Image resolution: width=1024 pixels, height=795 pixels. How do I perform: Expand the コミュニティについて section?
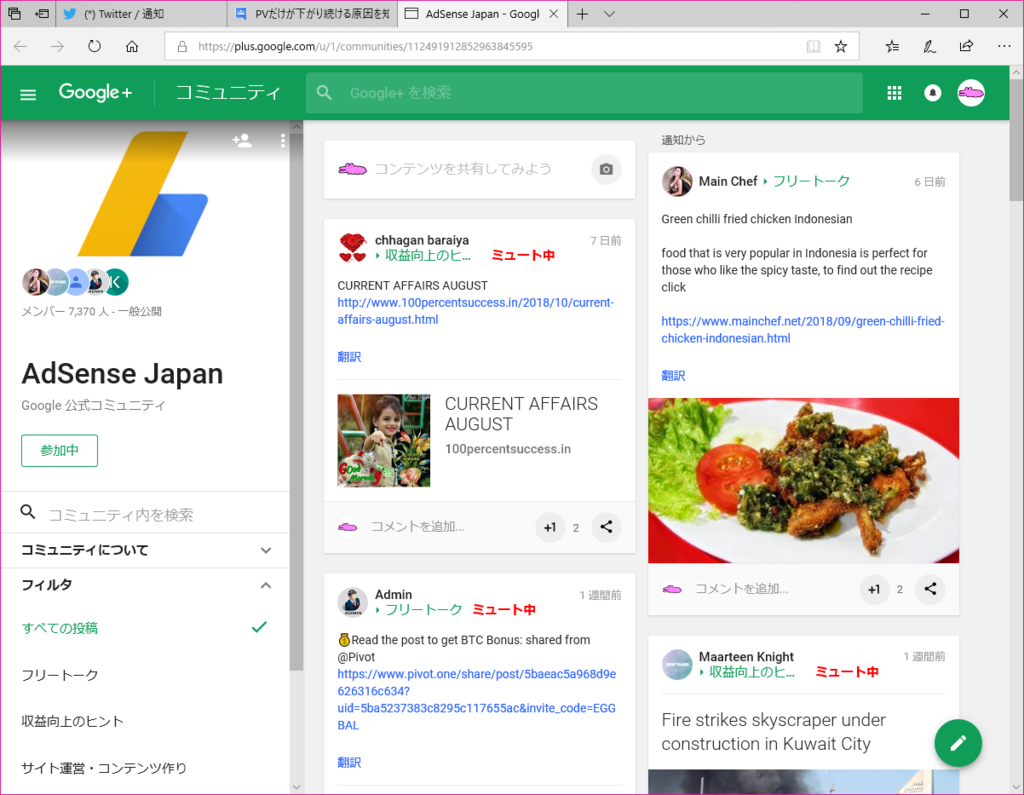146,551
